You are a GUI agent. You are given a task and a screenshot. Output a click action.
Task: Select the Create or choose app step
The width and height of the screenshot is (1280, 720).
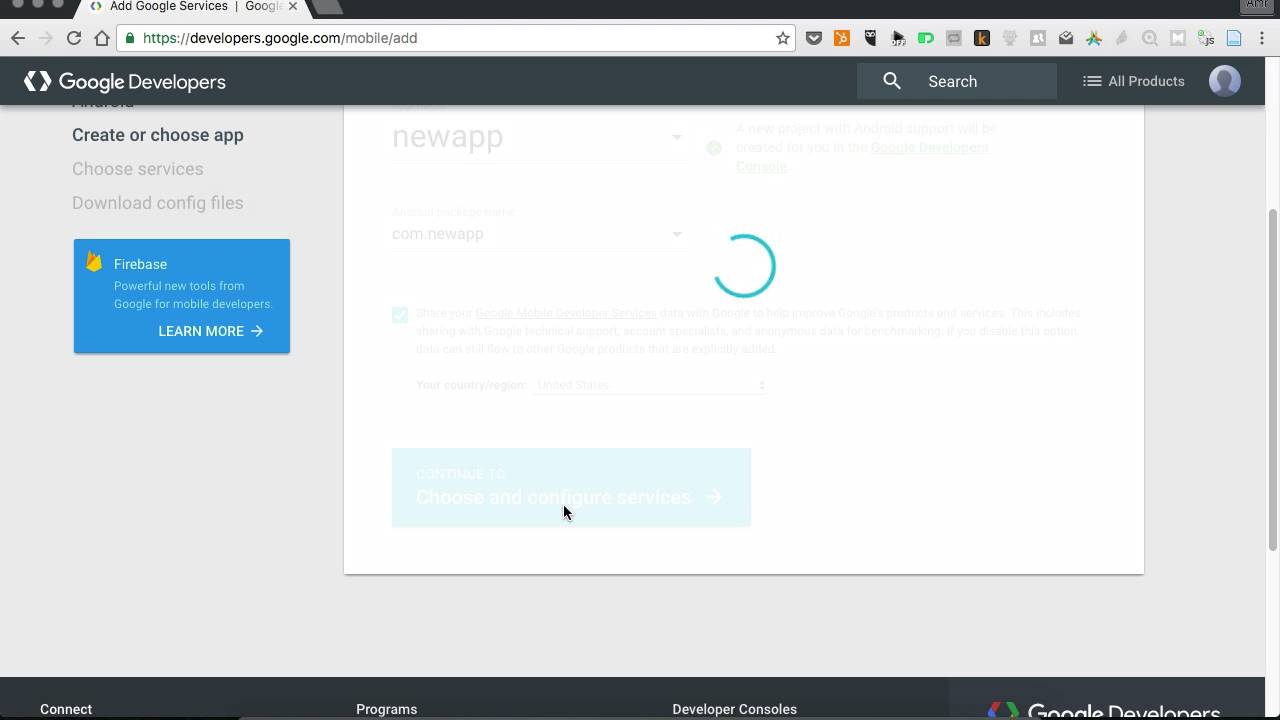[158, 135]
